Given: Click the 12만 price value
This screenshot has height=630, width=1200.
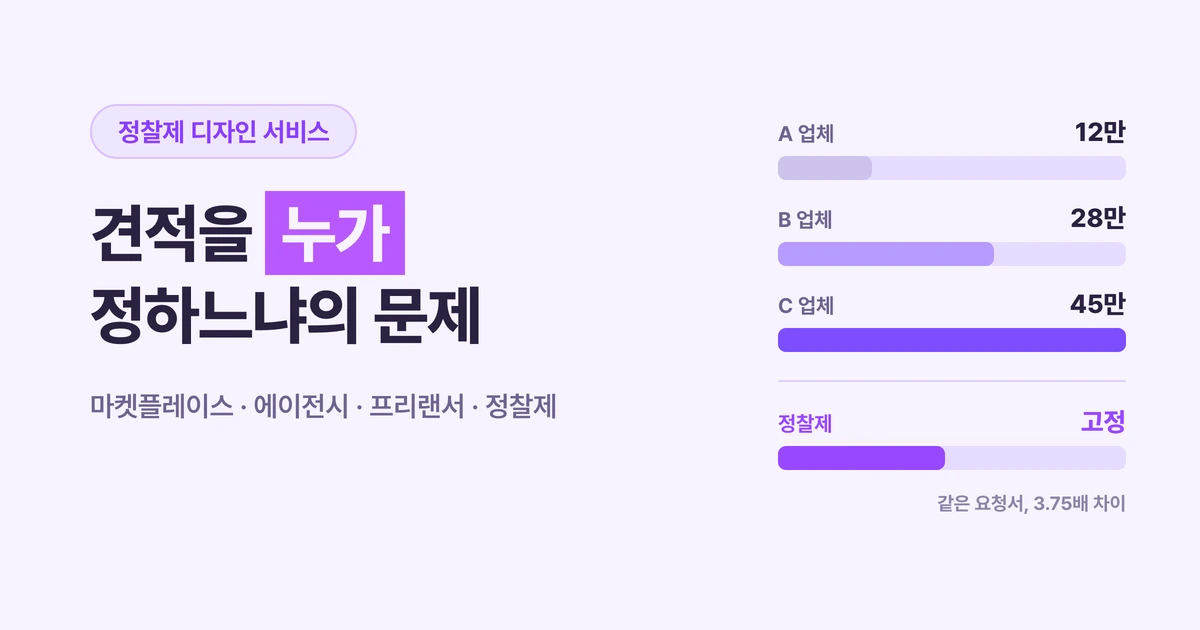Looking at the screenshot, I should point(1100,133).
